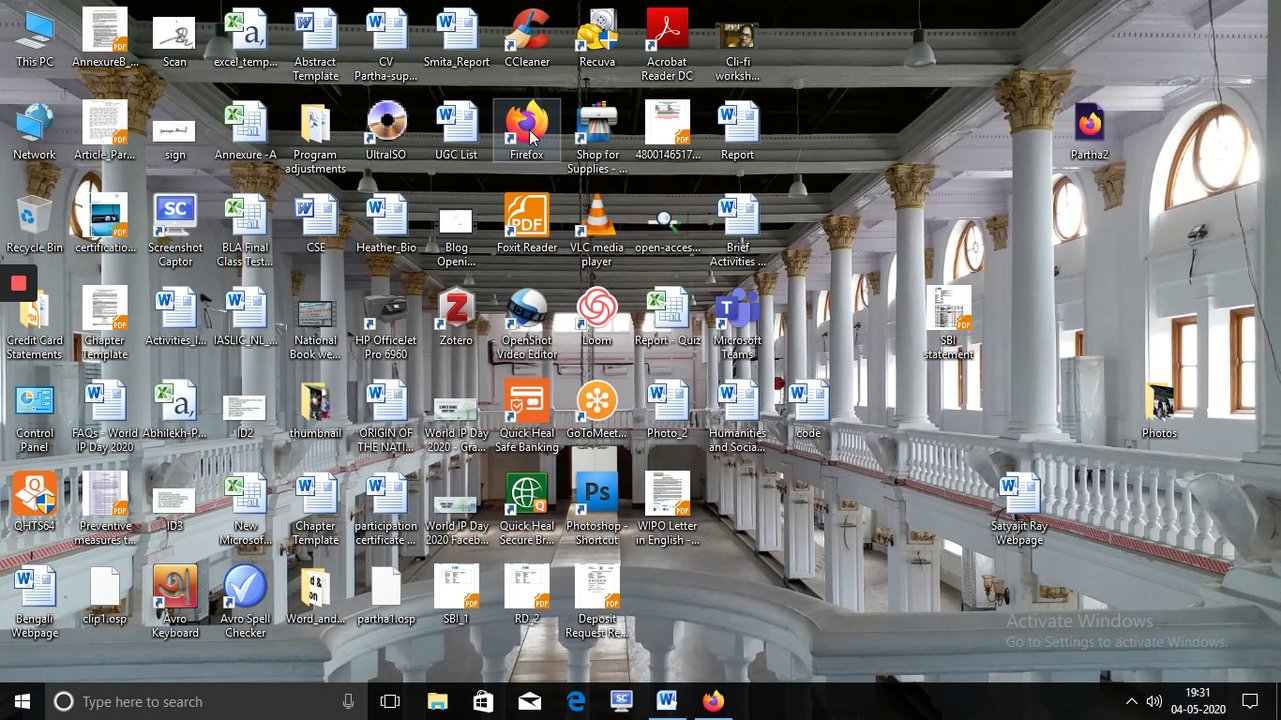Open Microsoft Store from the taskbar
The width and height of the screenshot is (1281, 720).
tap(483, 702)
